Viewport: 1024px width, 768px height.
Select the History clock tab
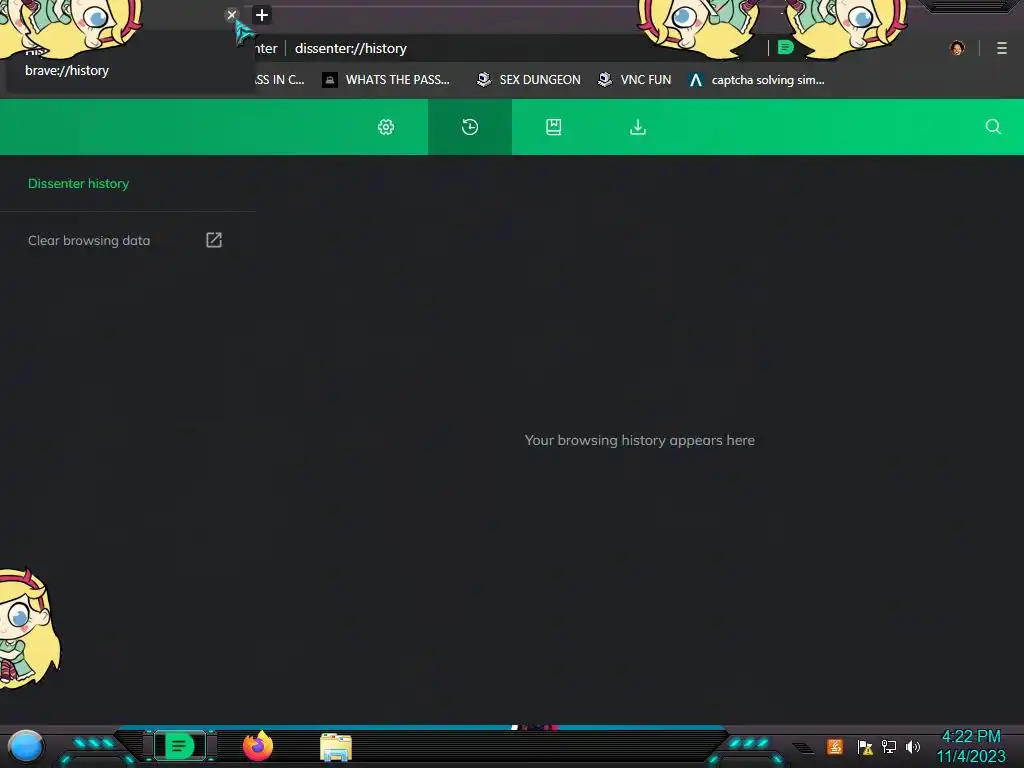[x=470, y=127]
